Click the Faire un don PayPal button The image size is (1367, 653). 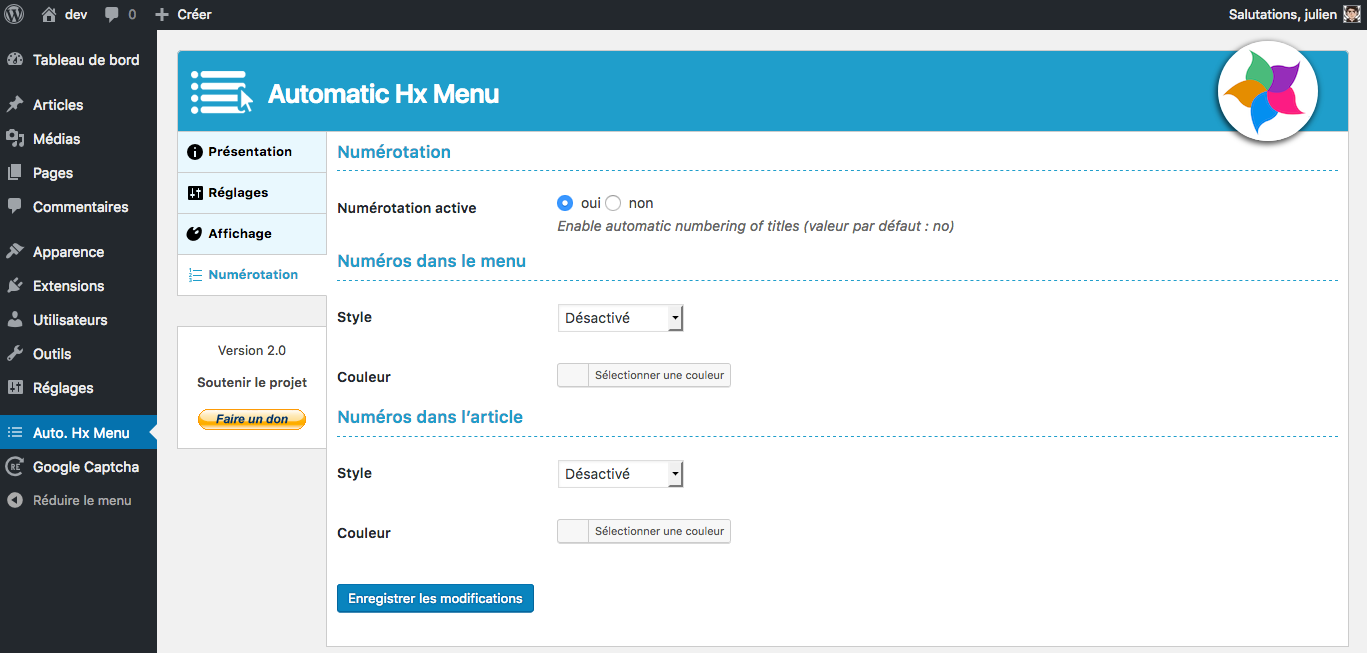[x=252, y=419]
